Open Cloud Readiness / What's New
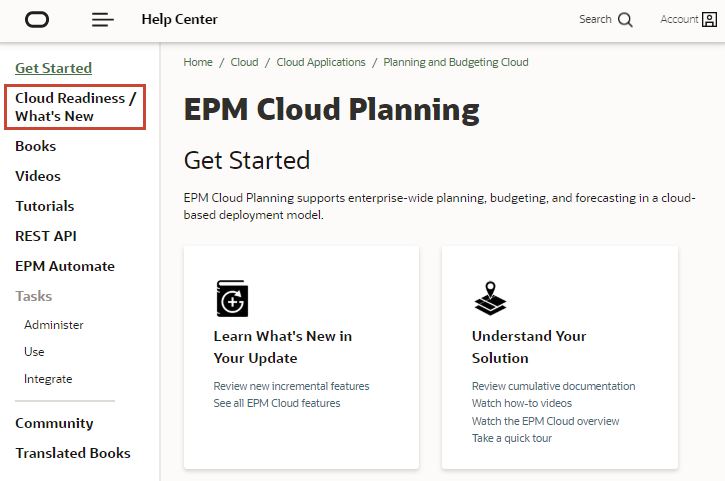This screenshot has width=725, height=481. [x=75, y=107]
